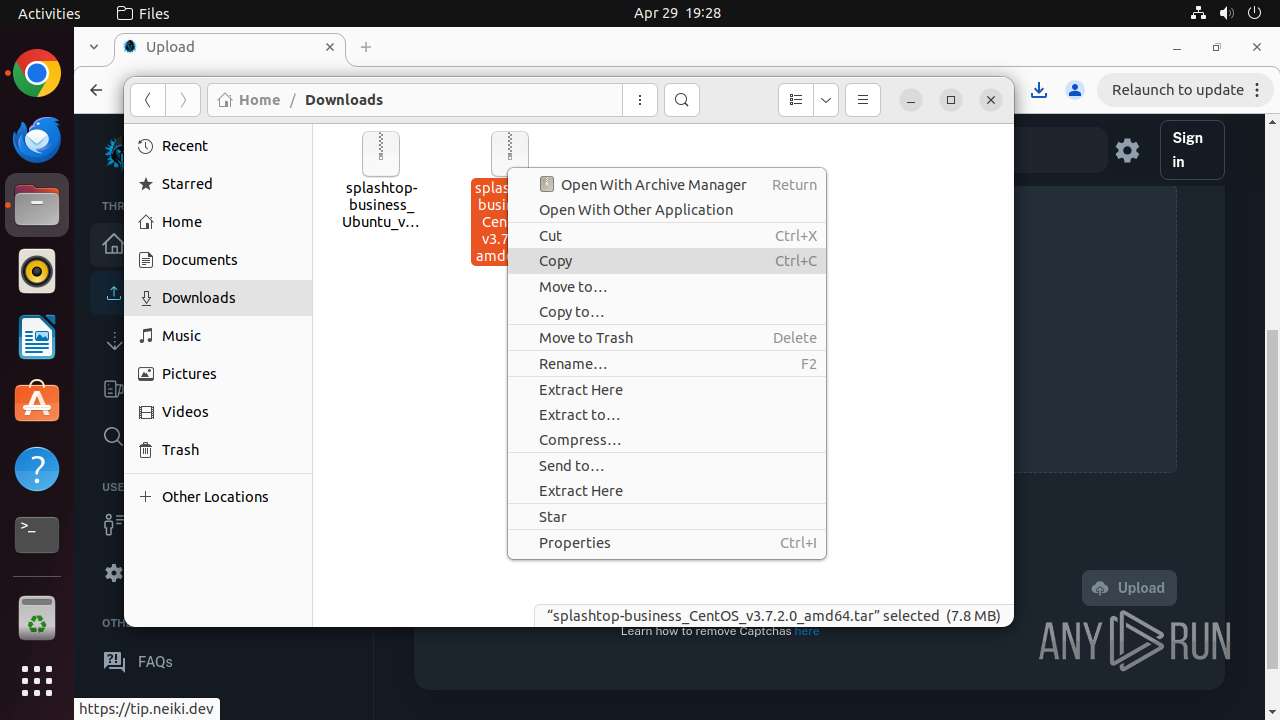Open the system power menu icon
The height and width of the screenshot is (720, 1280).
pyautogui.click(x=1256, y=13)
